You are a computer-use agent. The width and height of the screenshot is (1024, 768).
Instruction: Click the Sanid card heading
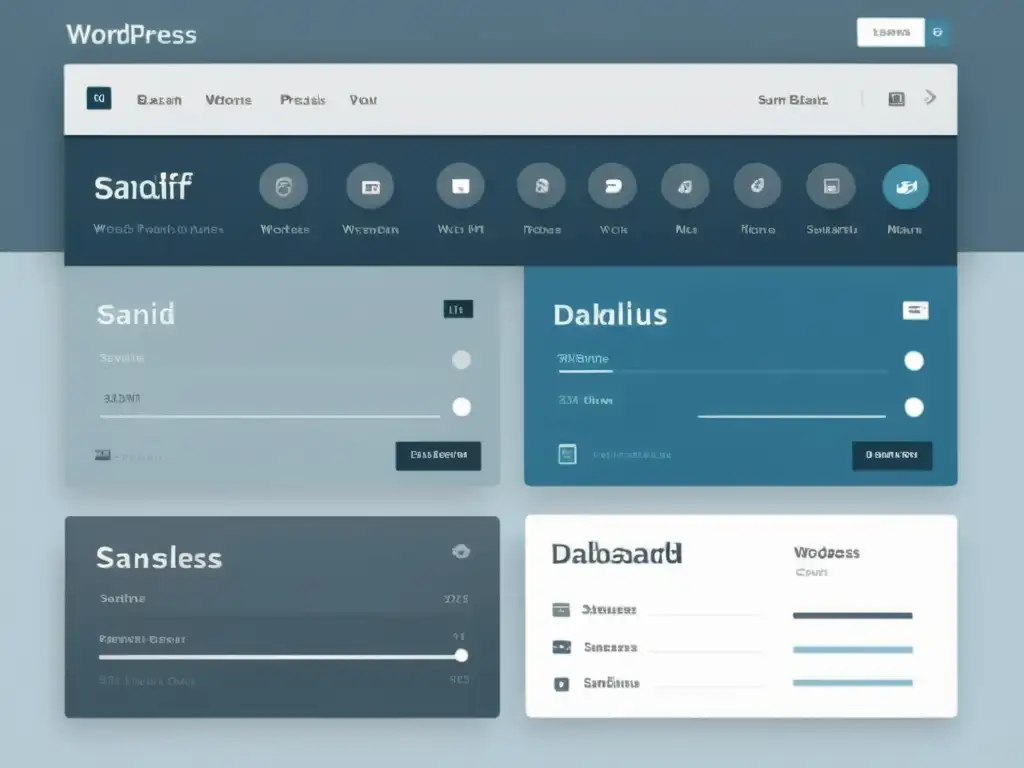(x=136, y=314)
